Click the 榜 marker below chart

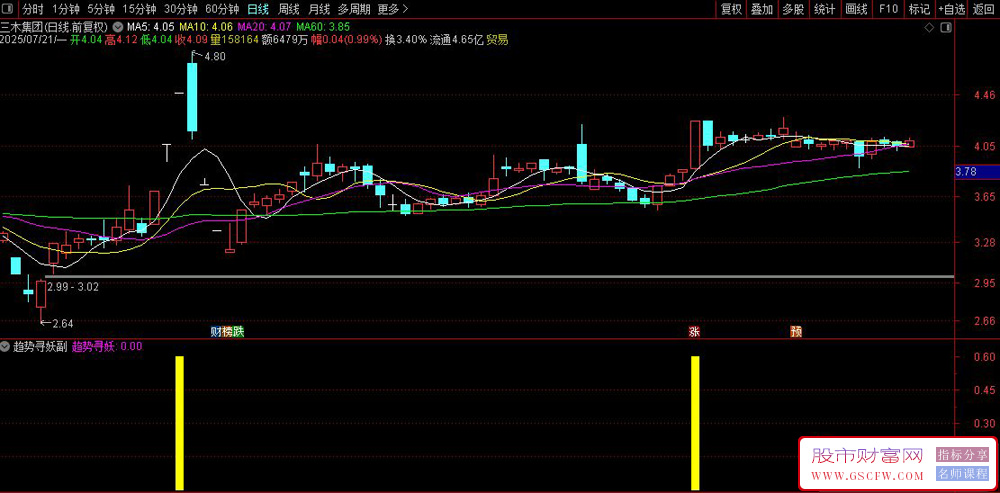click(227, 332)
